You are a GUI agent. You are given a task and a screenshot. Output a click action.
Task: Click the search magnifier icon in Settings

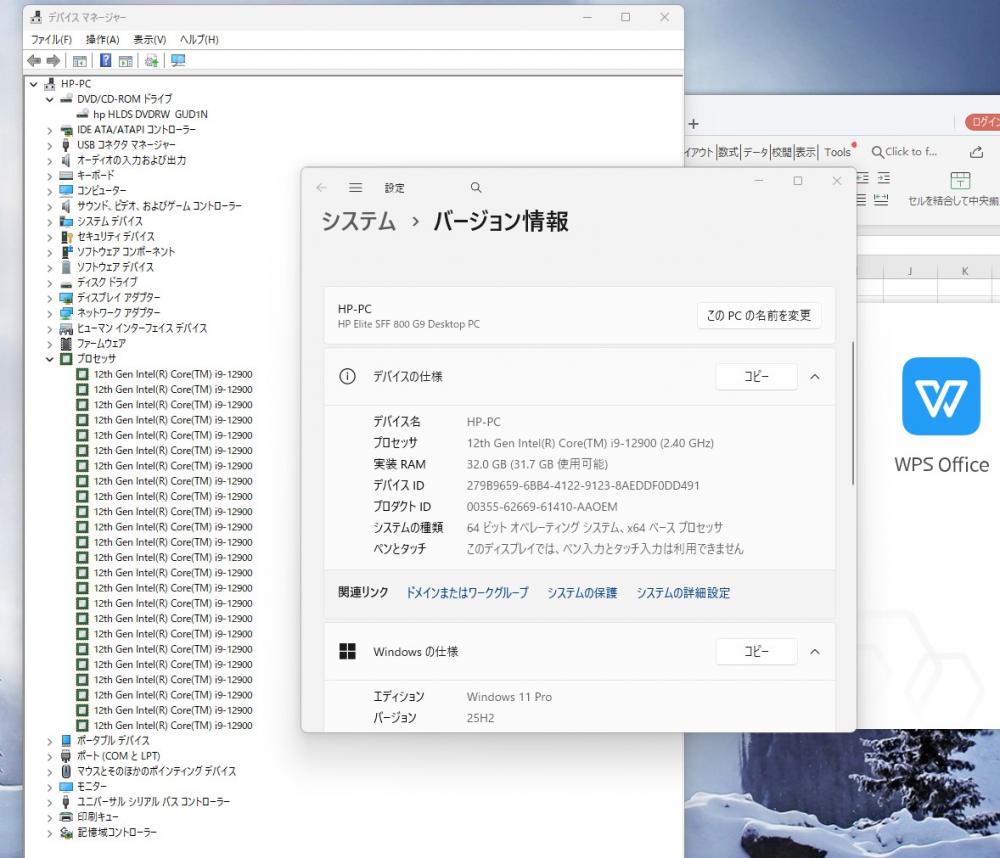(x=476, y=188)
